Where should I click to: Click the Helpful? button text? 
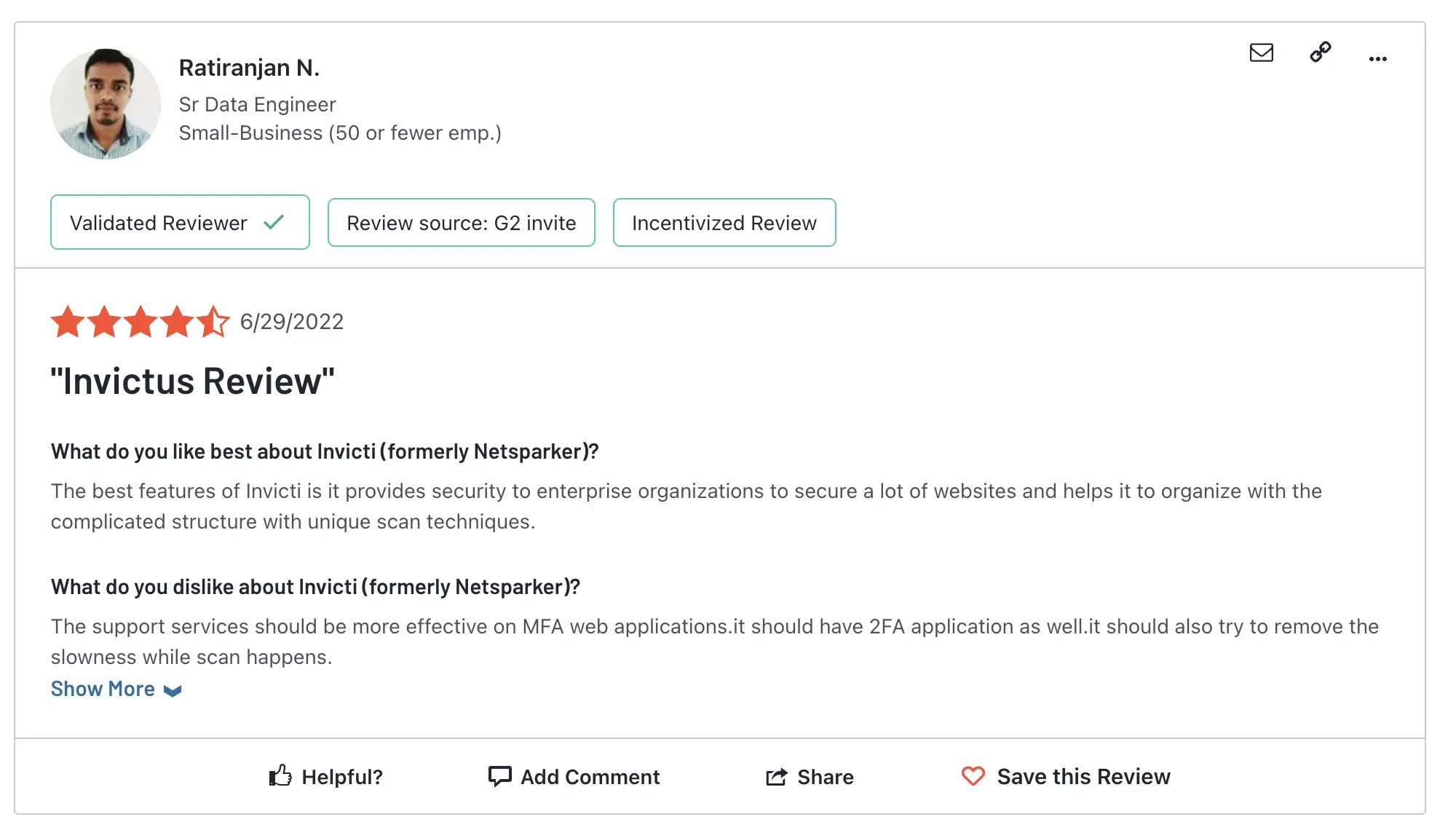tap(342, 777)
